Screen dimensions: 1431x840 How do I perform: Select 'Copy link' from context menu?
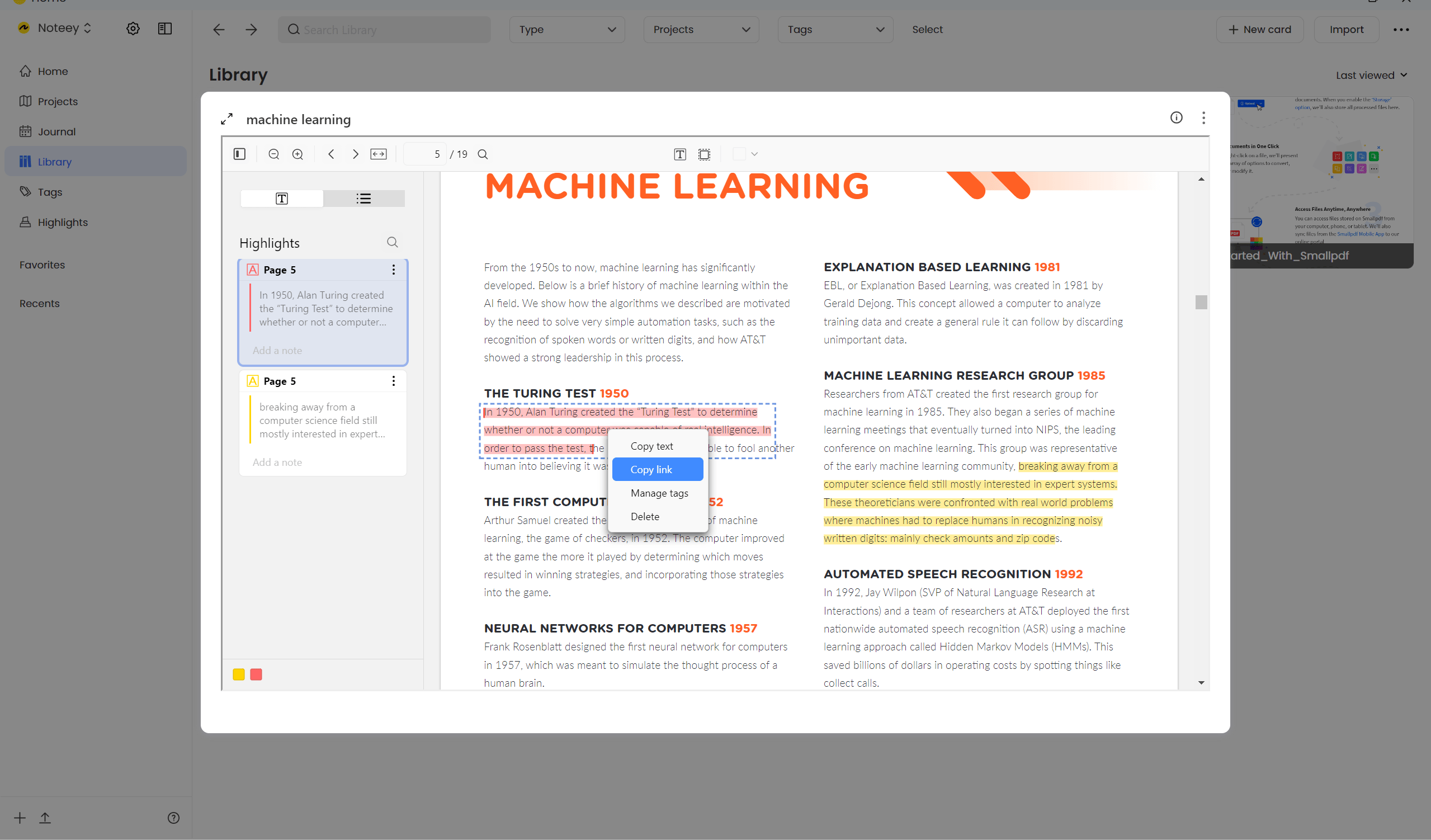click(x=651, y=469)
